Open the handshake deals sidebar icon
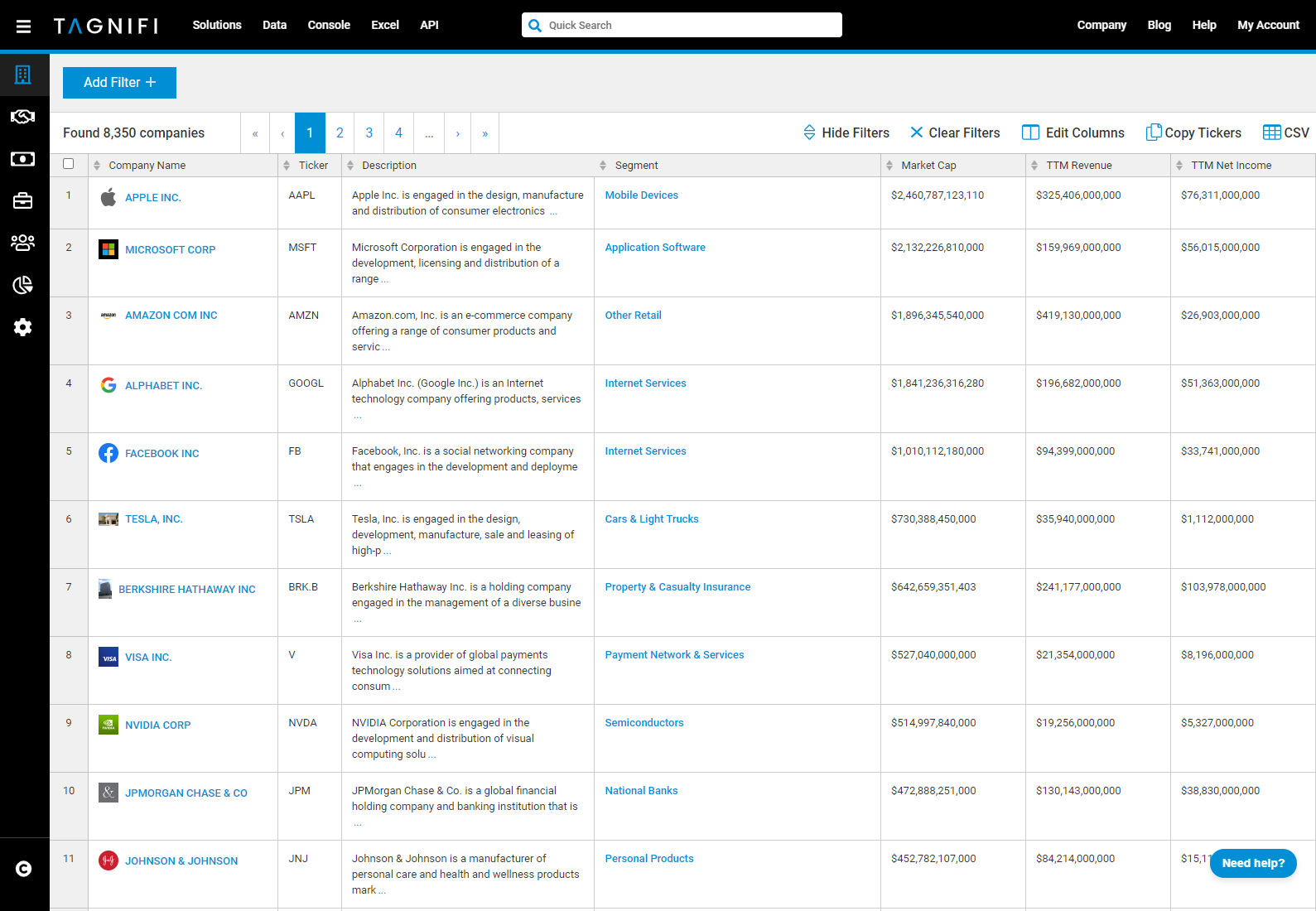 [23, 117]
